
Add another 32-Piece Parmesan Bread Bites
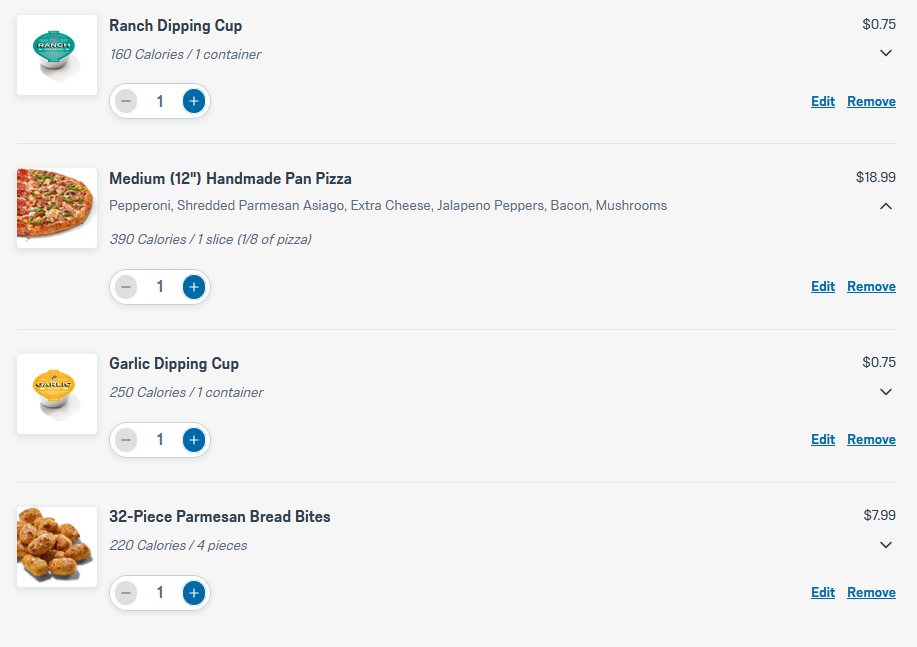[194, 593]
